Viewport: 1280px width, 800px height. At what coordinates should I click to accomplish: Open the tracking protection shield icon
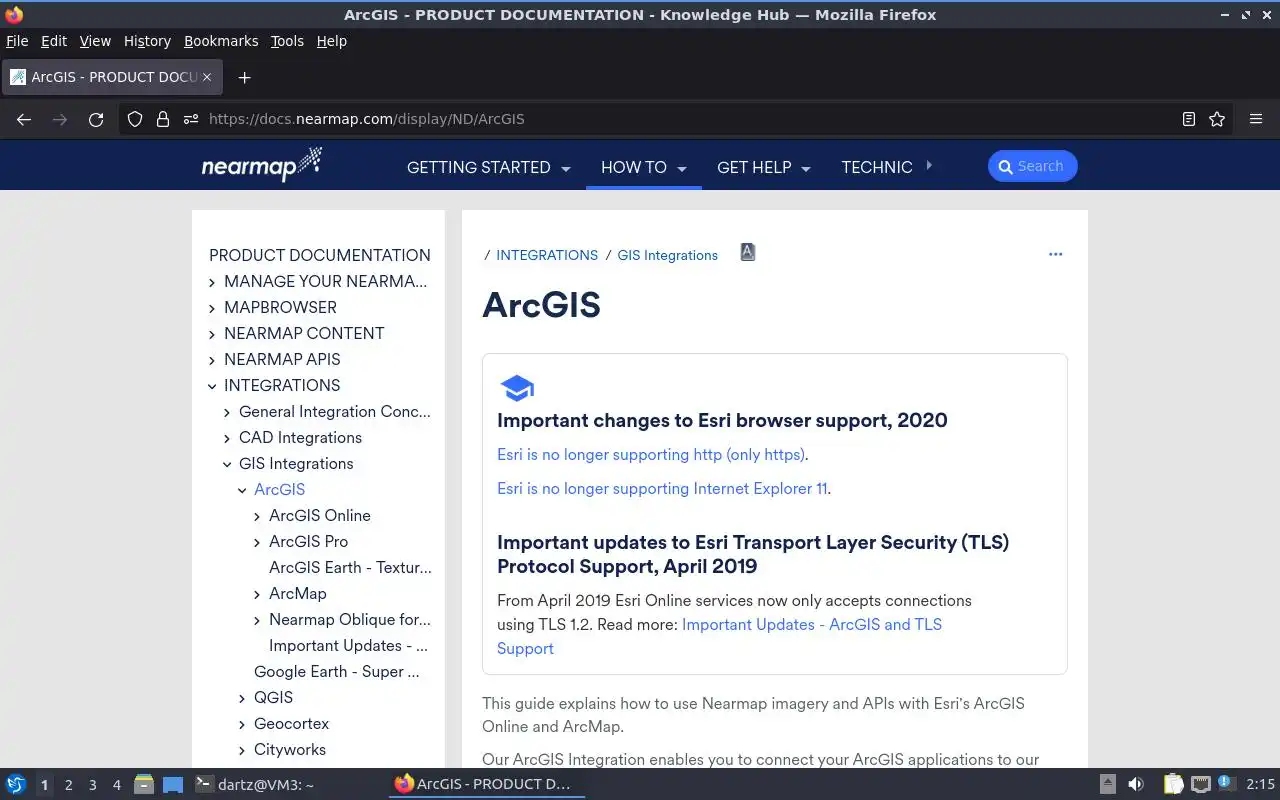[x=135, y=119]
